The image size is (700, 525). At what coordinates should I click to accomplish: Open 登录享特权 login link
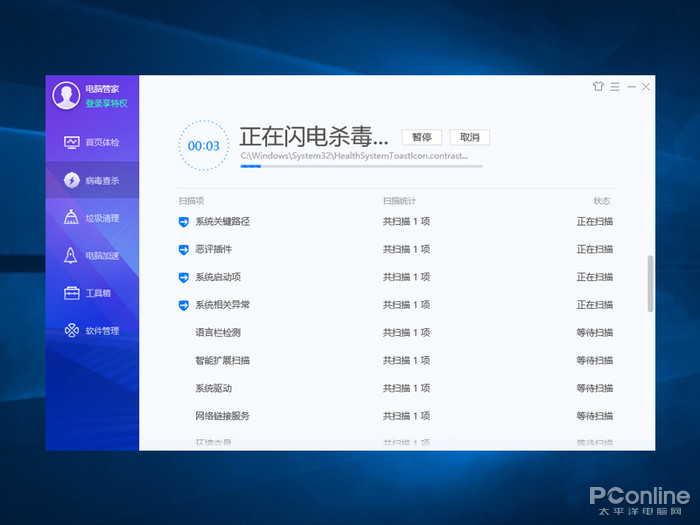(106, 104)
